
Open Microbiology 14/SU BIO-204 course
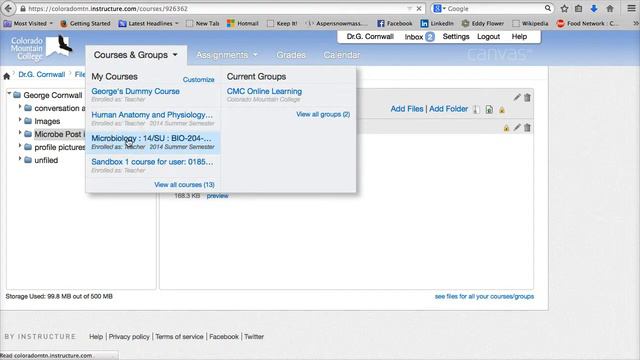[151, 138]
